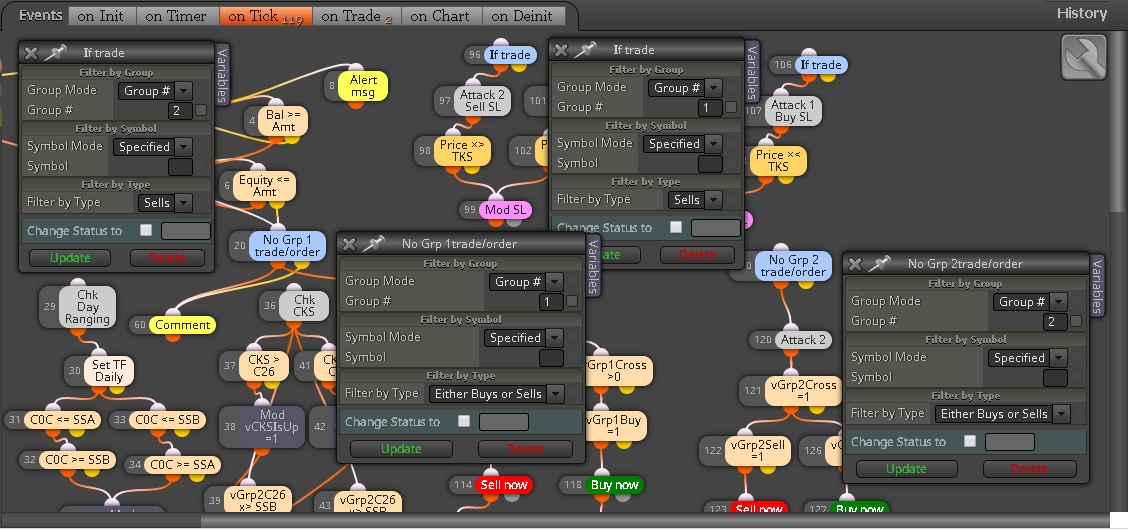Select the 'If trade' block 106

pyautogui.click(x=821, y=65)
